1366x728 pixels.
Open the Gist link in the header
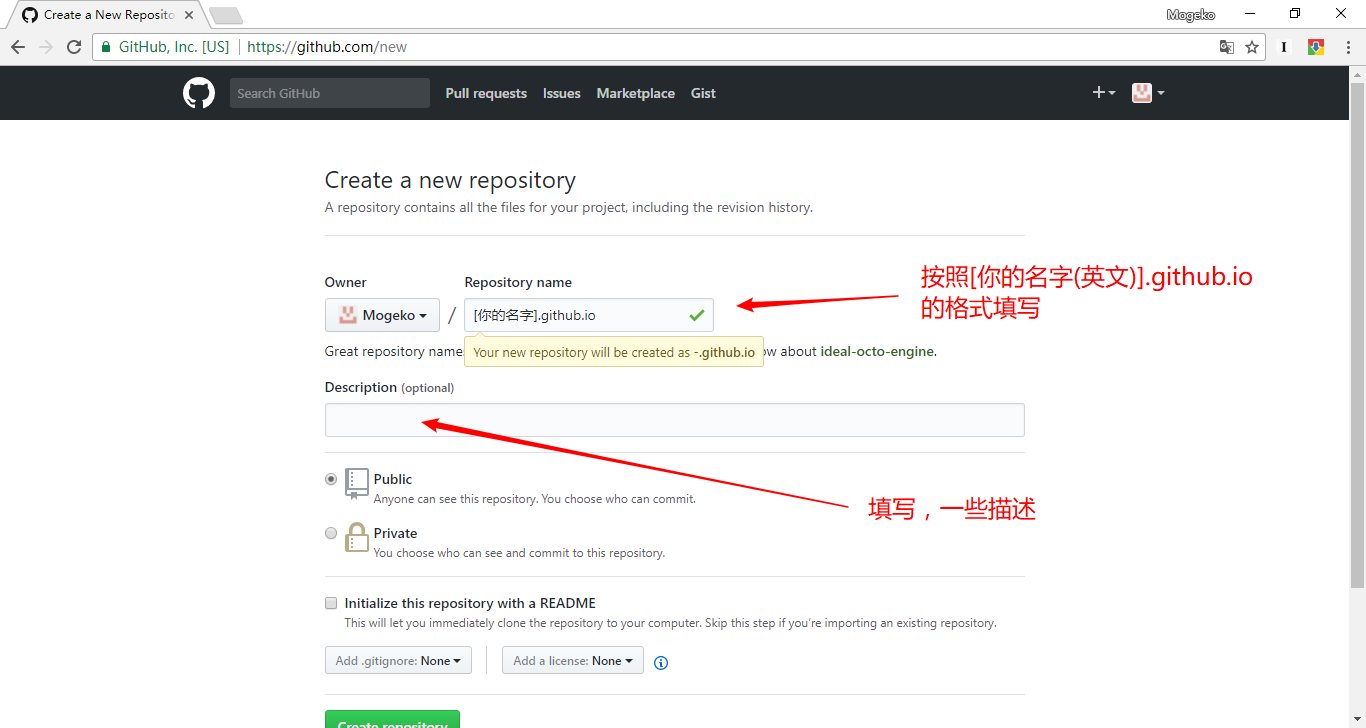tap(703, 93)
